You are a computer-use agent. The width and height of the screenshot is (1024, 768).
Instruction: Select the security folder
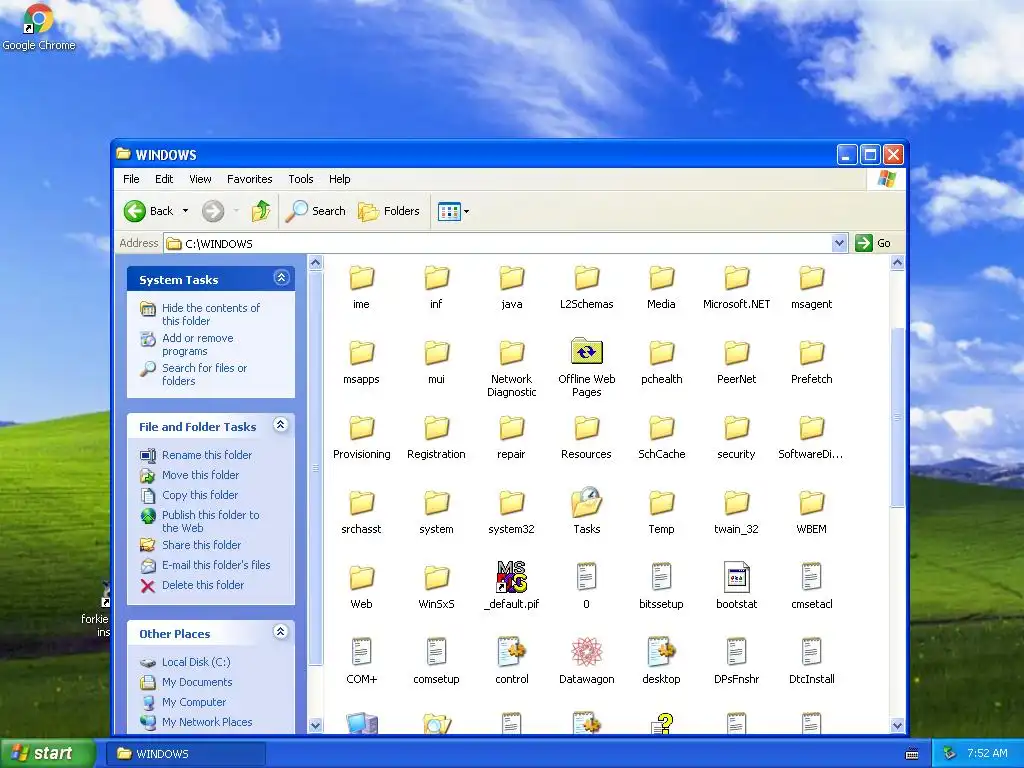(737, 428)
